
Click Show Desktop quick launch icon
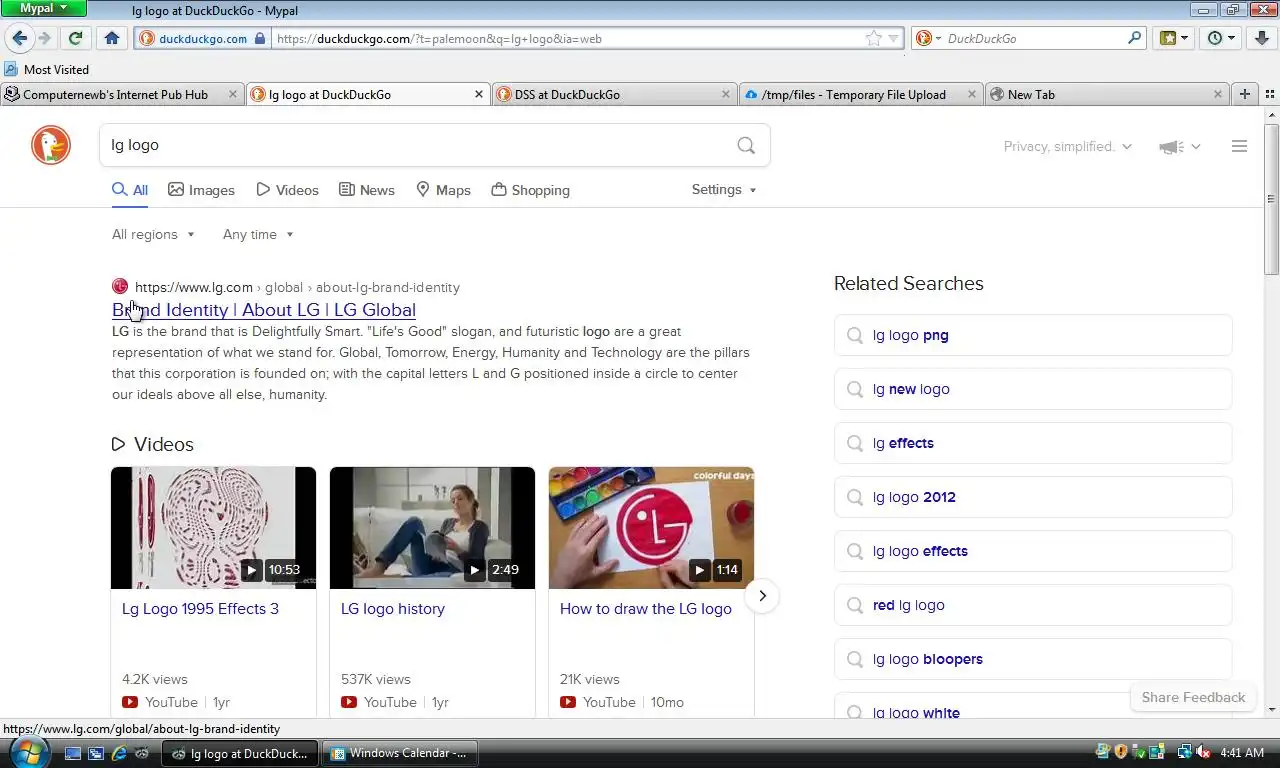click(73, 753)
